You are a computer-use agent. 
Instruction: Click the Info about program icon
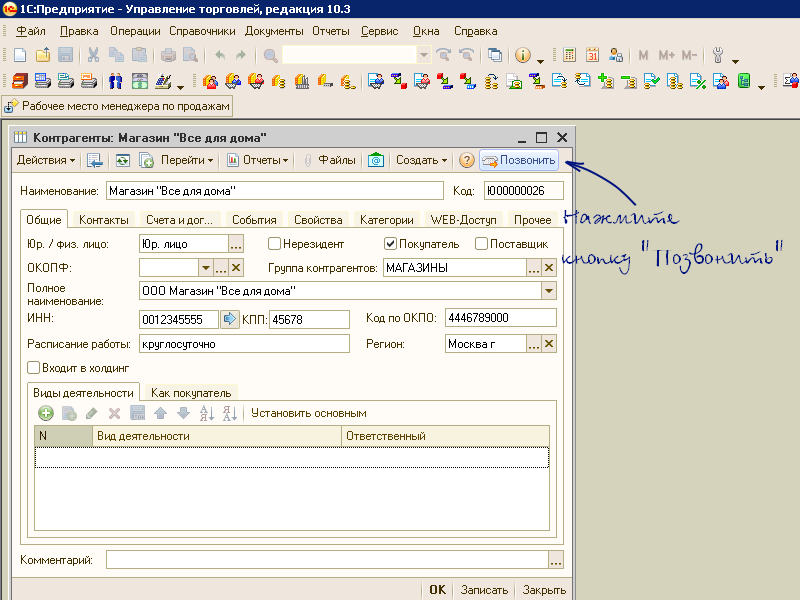[x=523, y=55]
